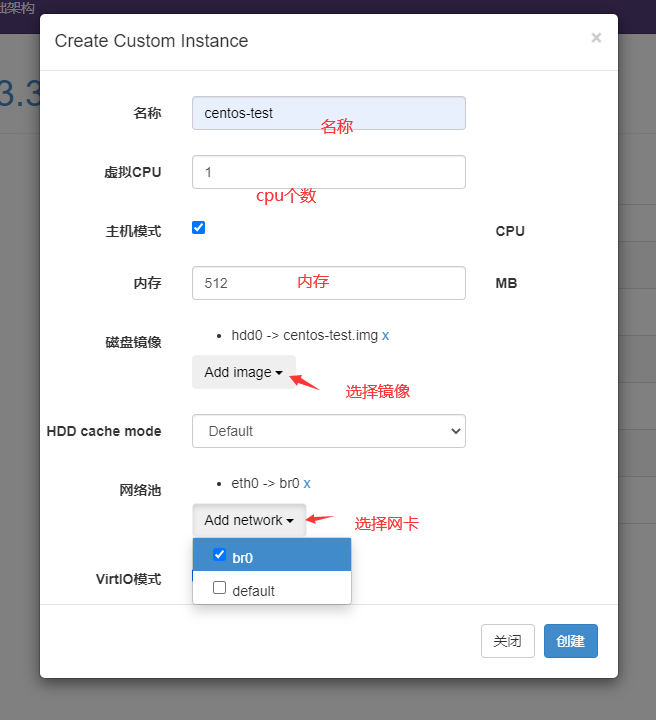Check the default network checkbox
The height and width of the screenshot is (720, 656).
[x=220, y=588]
